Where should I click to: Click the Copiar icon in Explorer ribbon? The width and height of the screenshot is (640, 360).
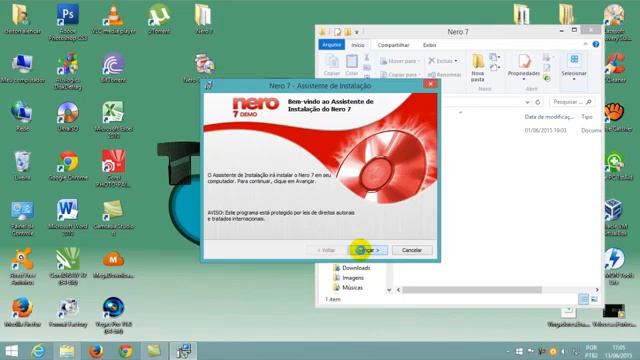coord(332,65)
